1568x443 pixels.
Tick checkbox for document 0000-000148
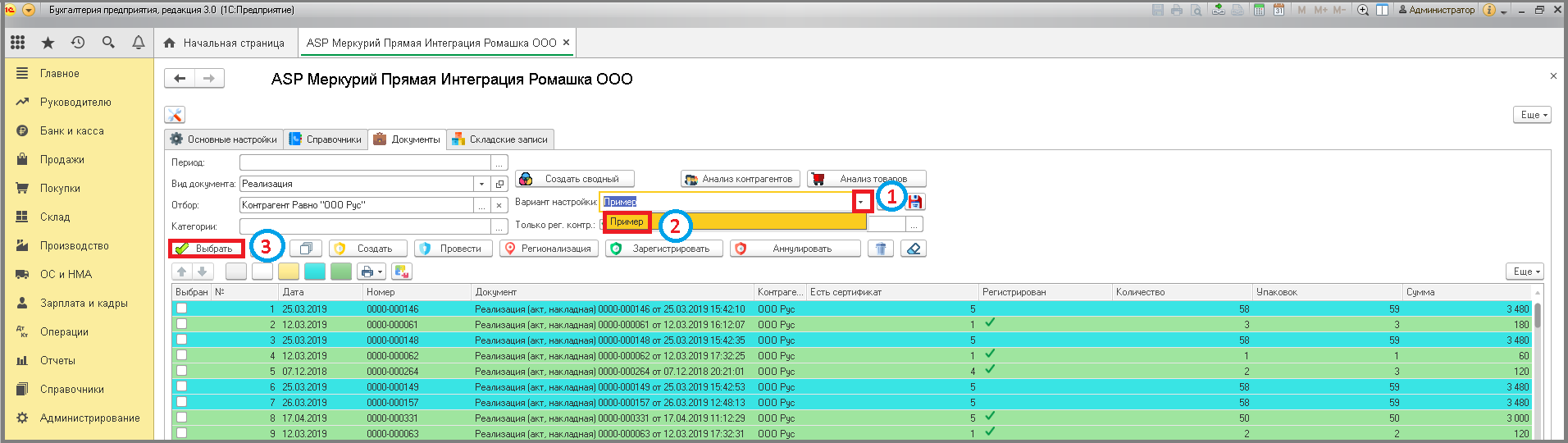point(181,340)
